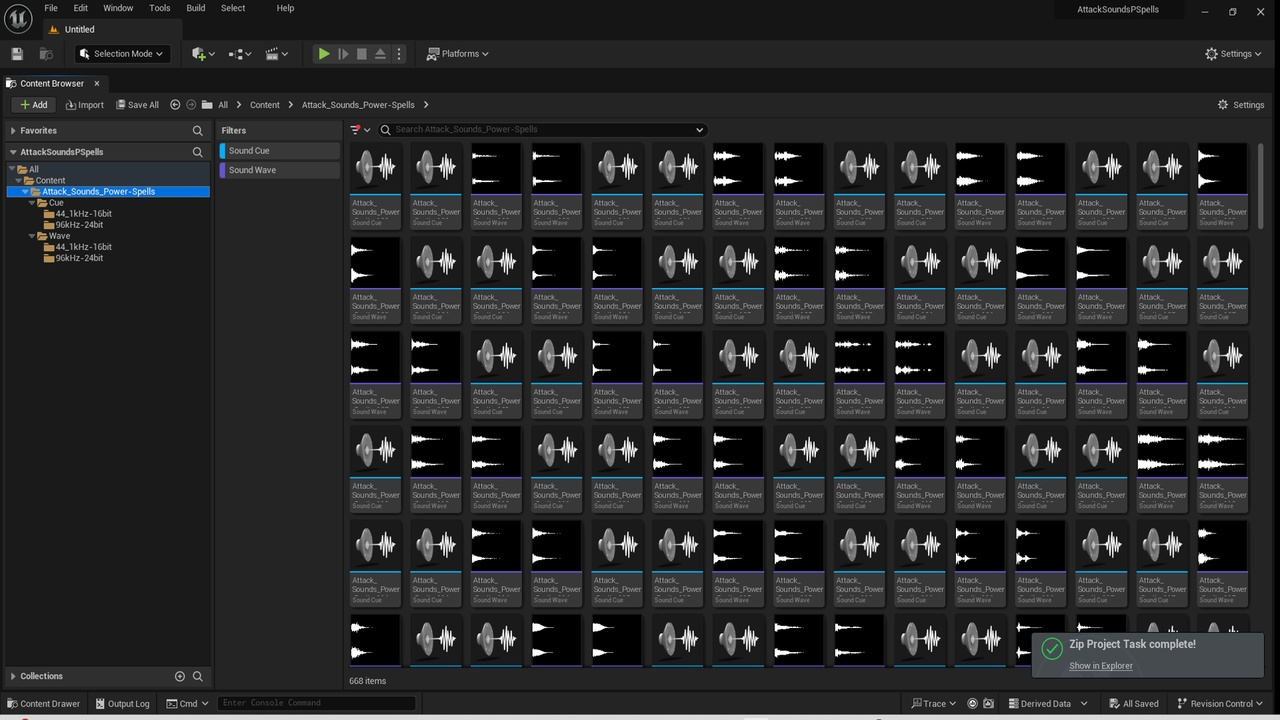The height and width of the screenshot is (720, 1280).
Task: Click the Stop simulation icon
Action: (x=362, y=54)
